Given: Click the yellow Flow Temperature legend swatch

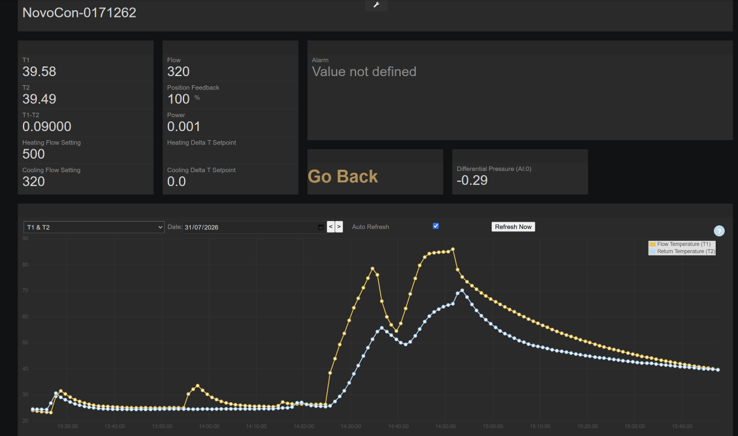Looking at the screenshot, I should tap(652, 244).
